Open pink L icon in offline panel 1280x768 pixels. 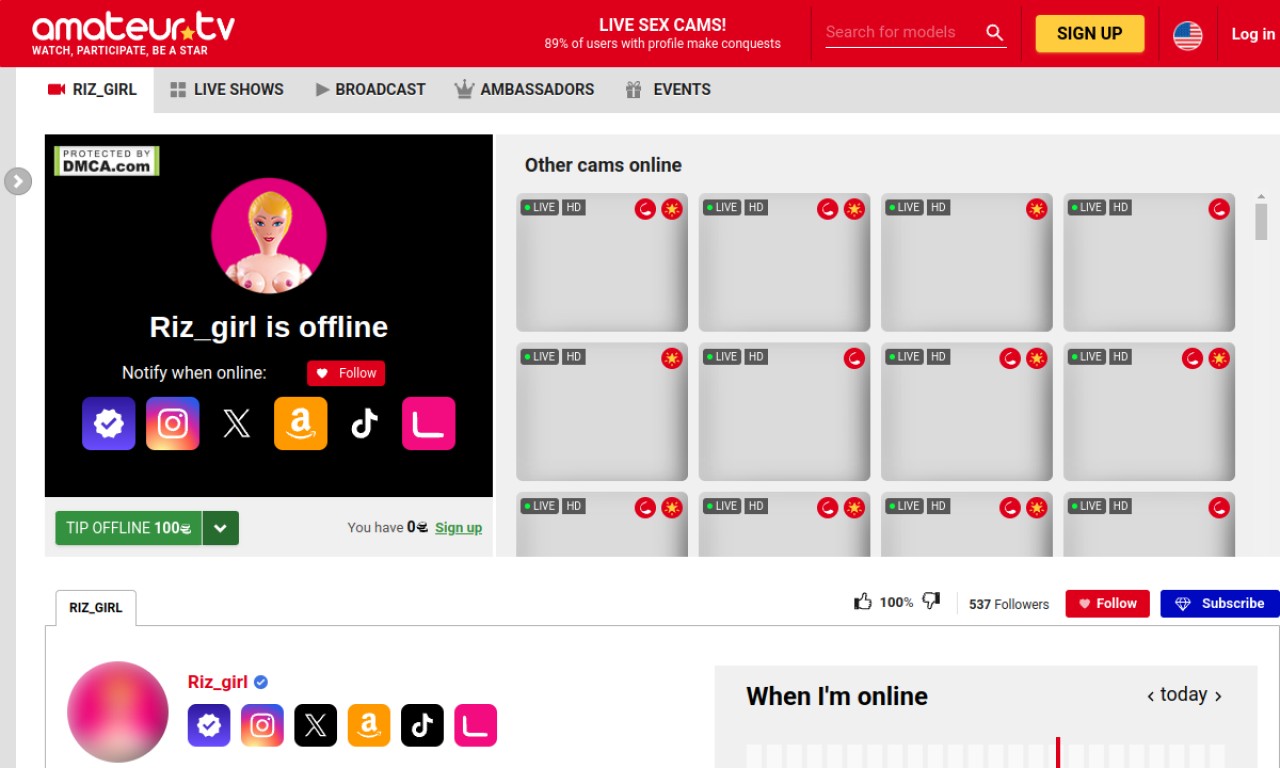429,424
